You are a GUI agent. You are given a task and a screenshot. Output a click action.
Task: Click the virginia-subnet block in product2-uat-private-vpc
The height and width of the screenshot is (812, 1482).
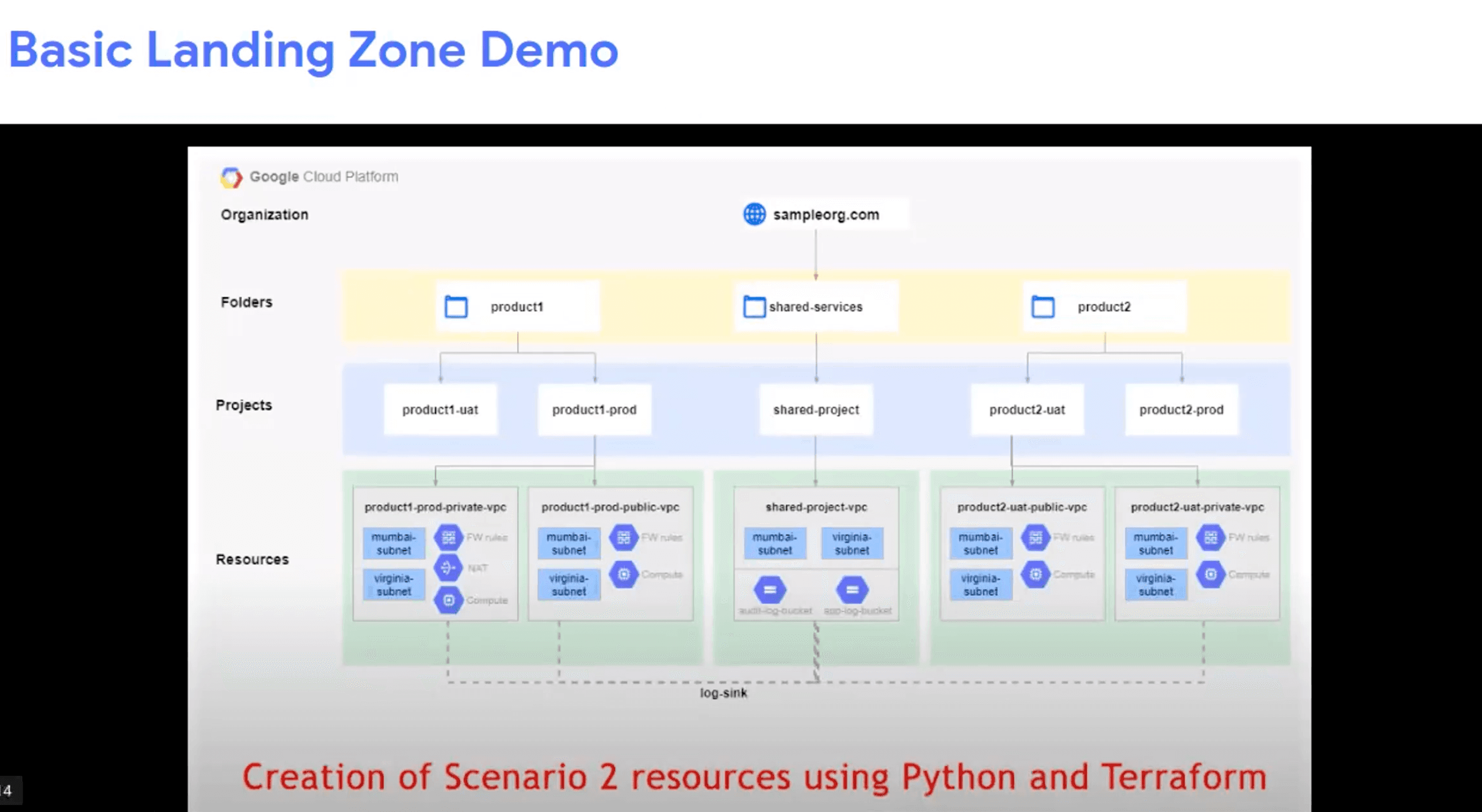coord(1155,584)
